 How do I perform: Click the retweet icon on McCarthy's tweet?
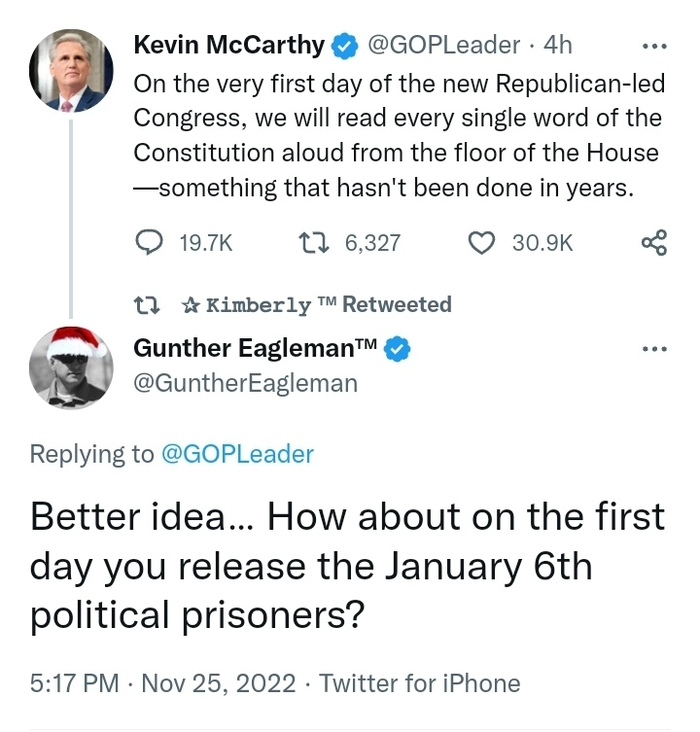click(x=314, y=242)
